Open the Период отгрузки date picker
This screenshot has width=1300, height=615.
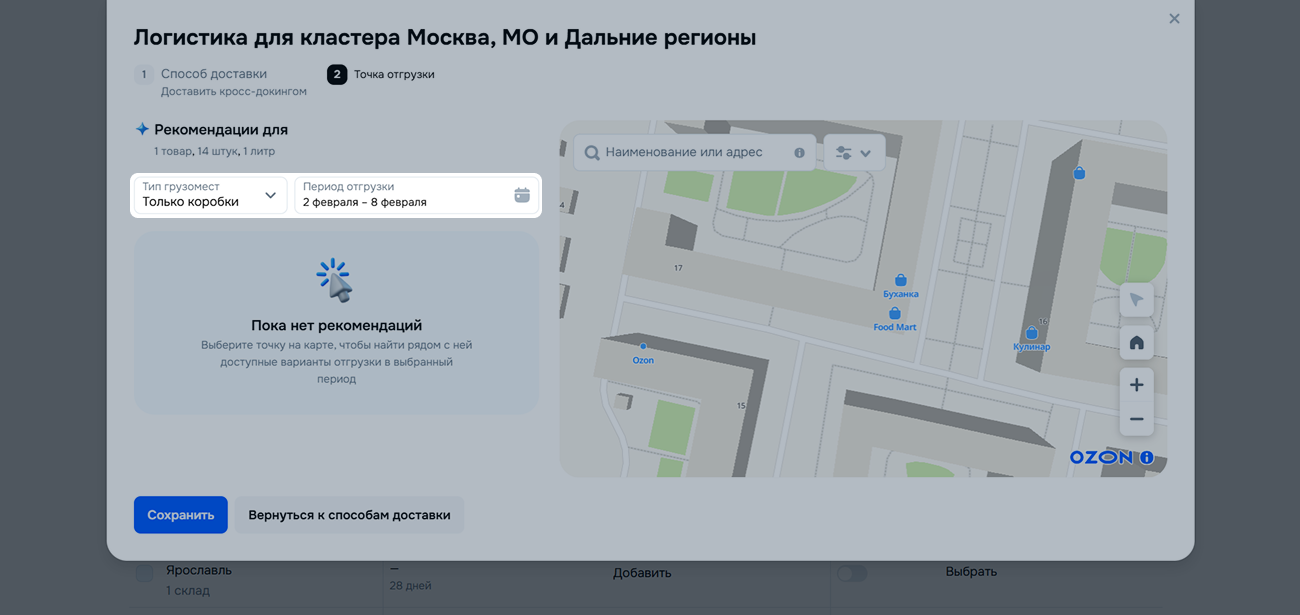pos(405,195)
